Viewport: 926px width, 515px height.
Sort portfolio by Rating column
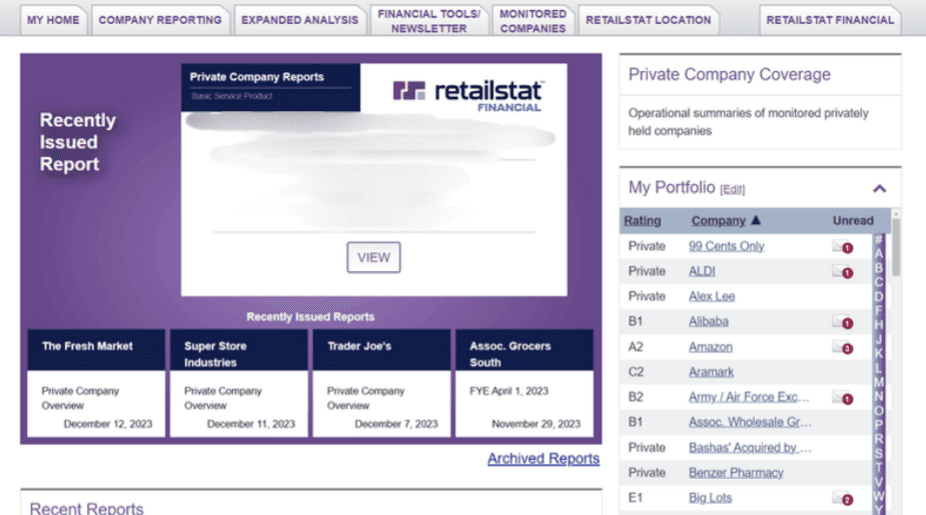pyautogui.click(x=642, y=221)
